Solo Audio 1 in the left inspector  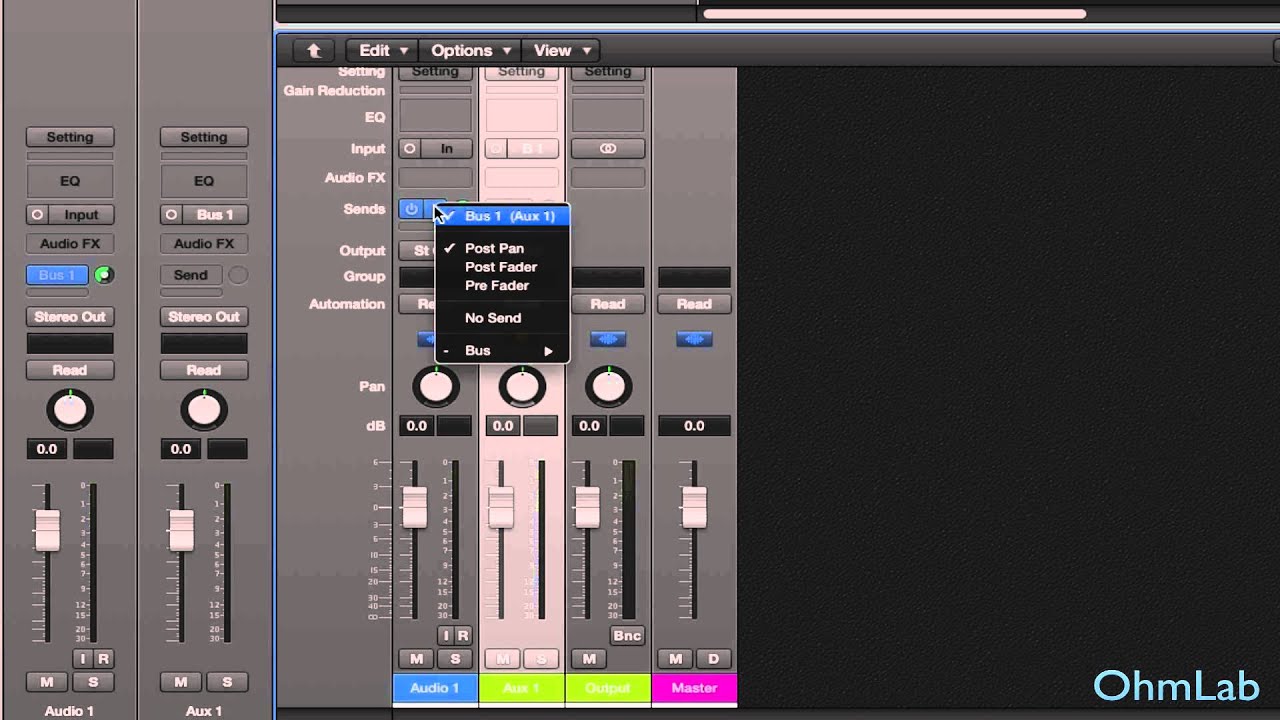click(x=93, y=682)
